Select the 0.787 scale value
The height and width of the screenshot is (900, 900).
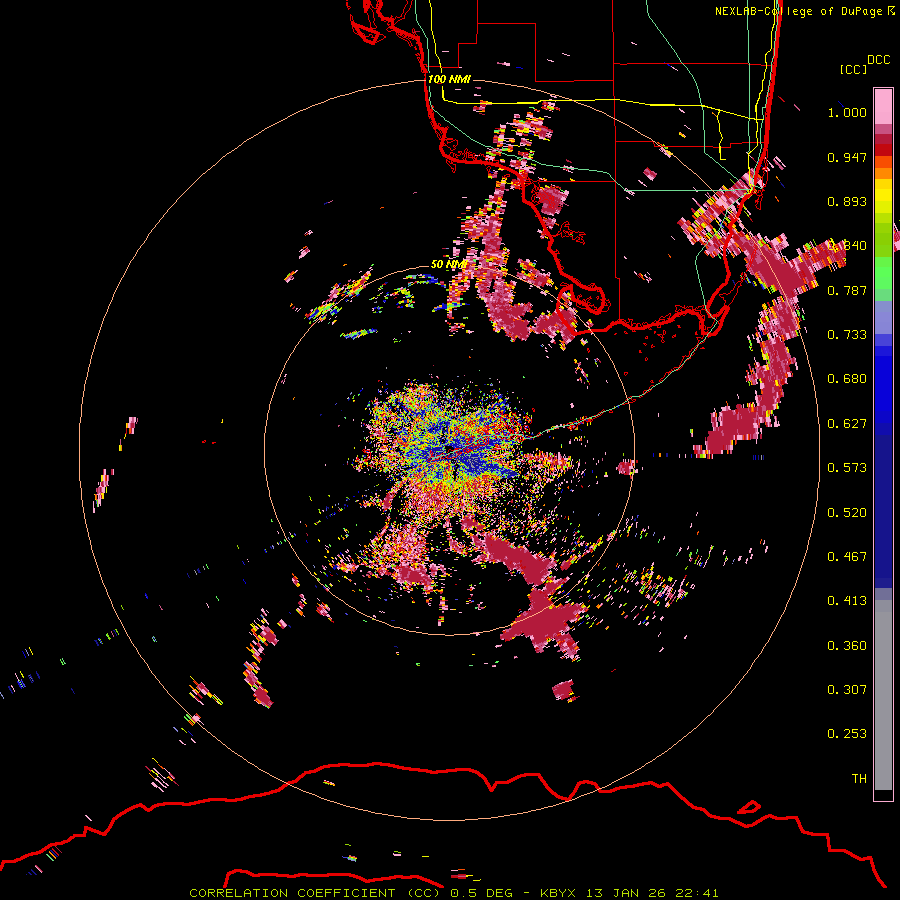(x=847, y=290)
